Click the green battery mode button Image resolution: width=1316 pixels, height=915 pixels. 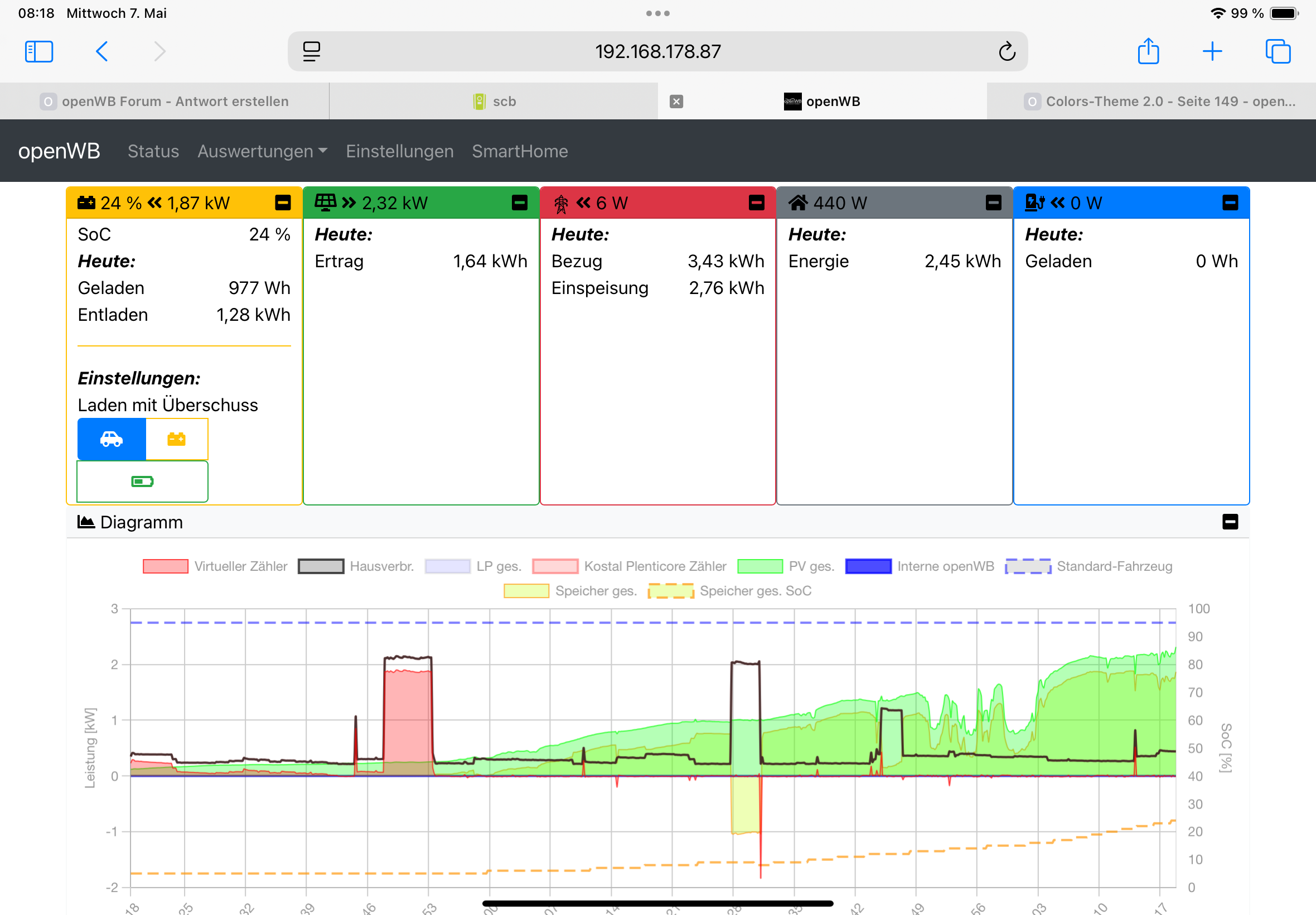[x=142, y=481]
